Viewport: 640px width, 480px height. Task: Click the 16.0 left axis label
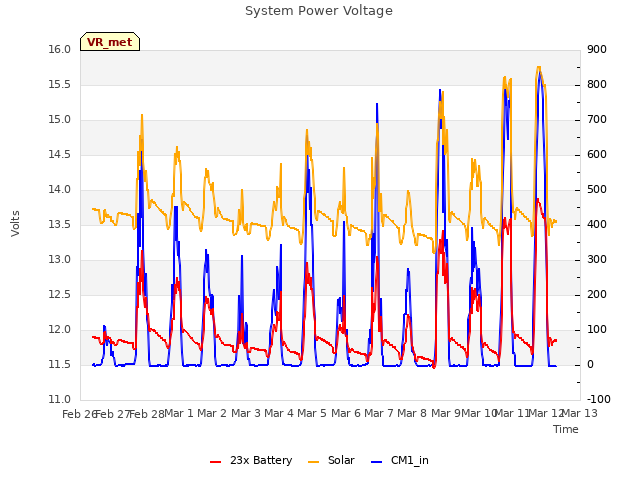pos(60,50)
